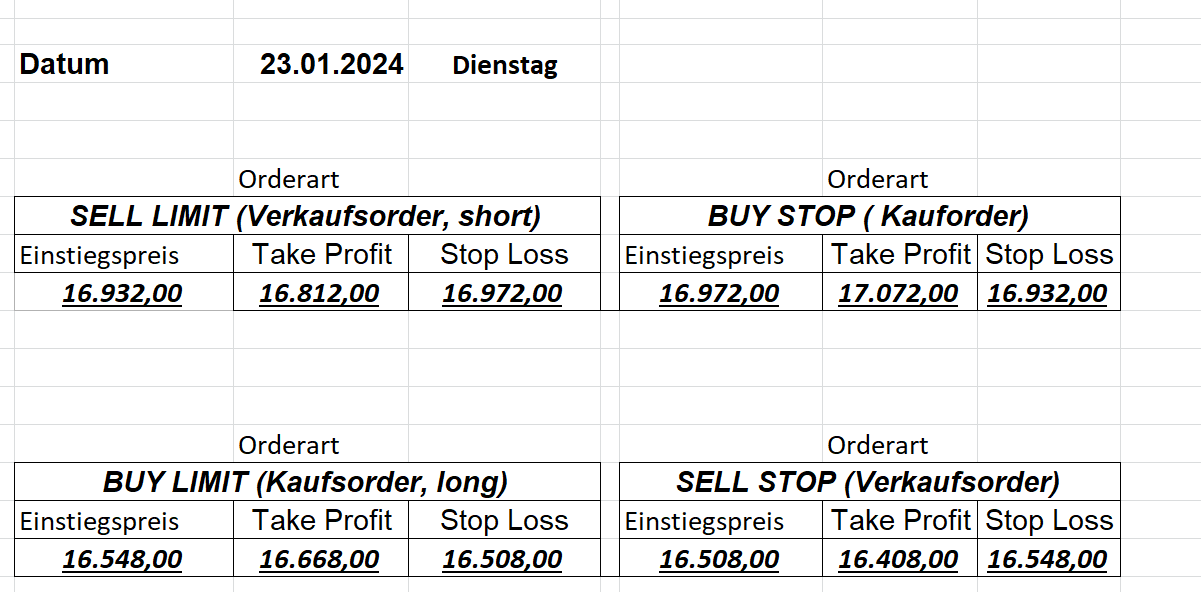This screenshot has width=1201, height=592.
Task: Select the SELL STOP (Verkaufsorder) header cell
Action: pos(868,482)
